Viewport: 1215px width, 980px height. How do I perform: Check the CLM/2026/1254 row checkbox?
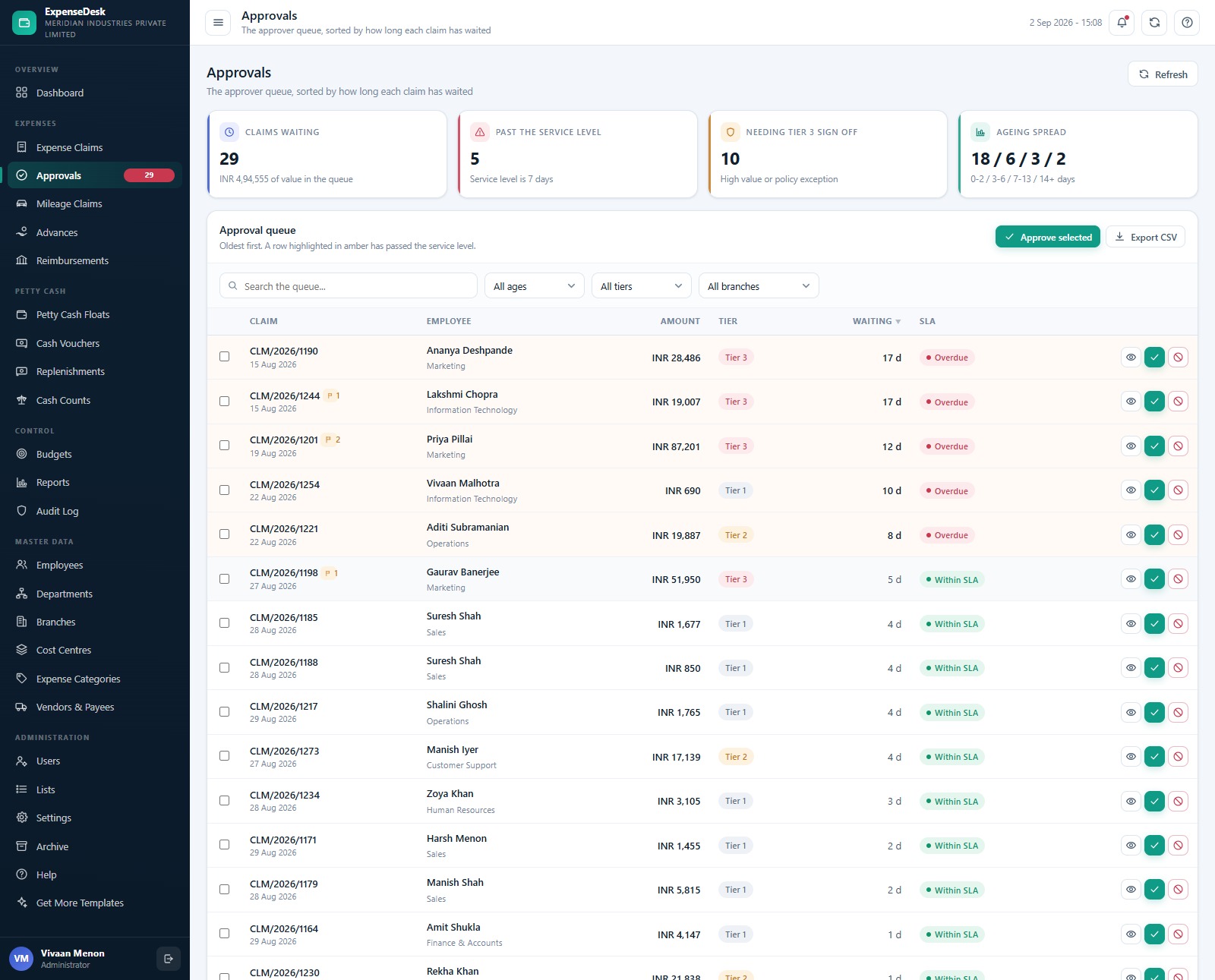224,490
